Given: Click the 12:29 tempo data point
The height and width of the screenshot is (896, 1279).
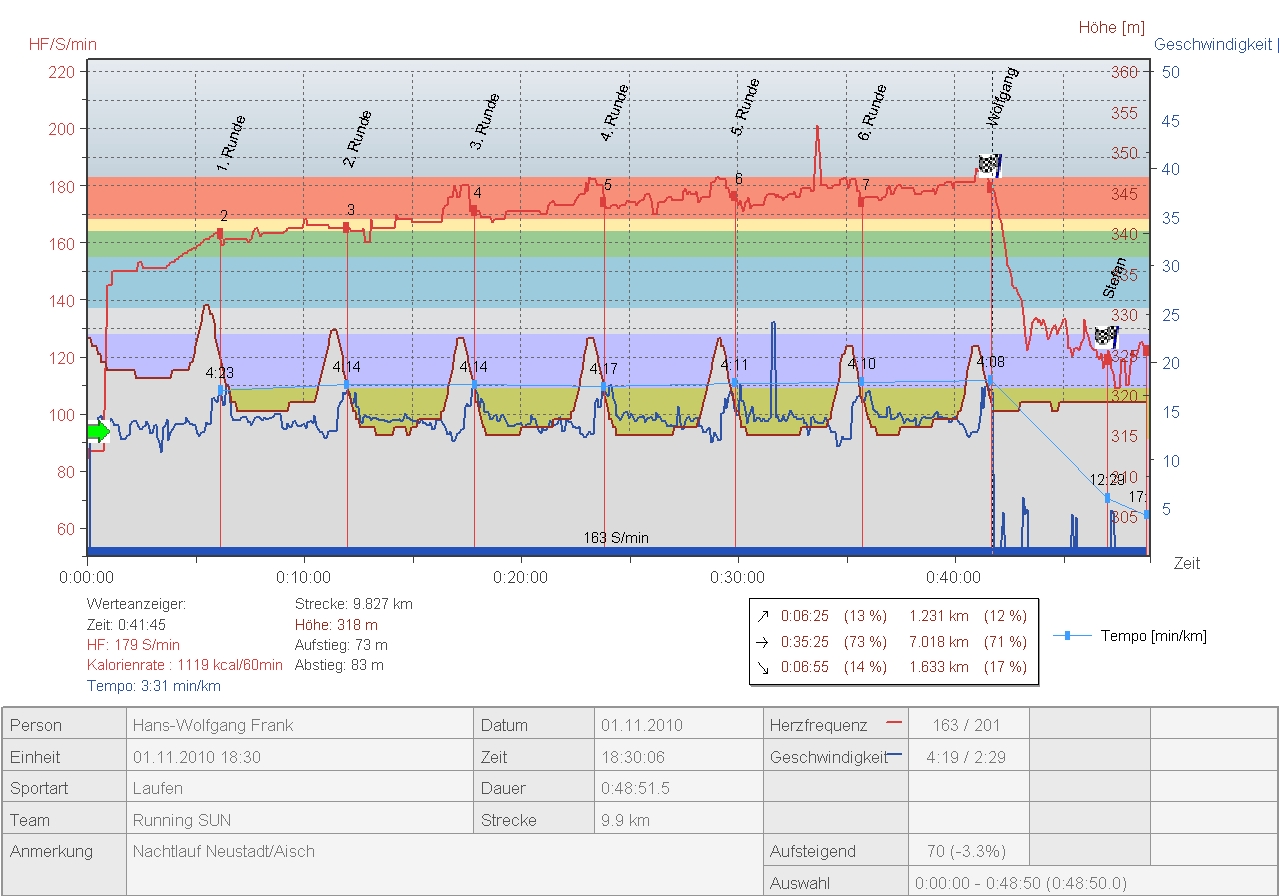Looking at the screenshot, I should point(1107,498).
